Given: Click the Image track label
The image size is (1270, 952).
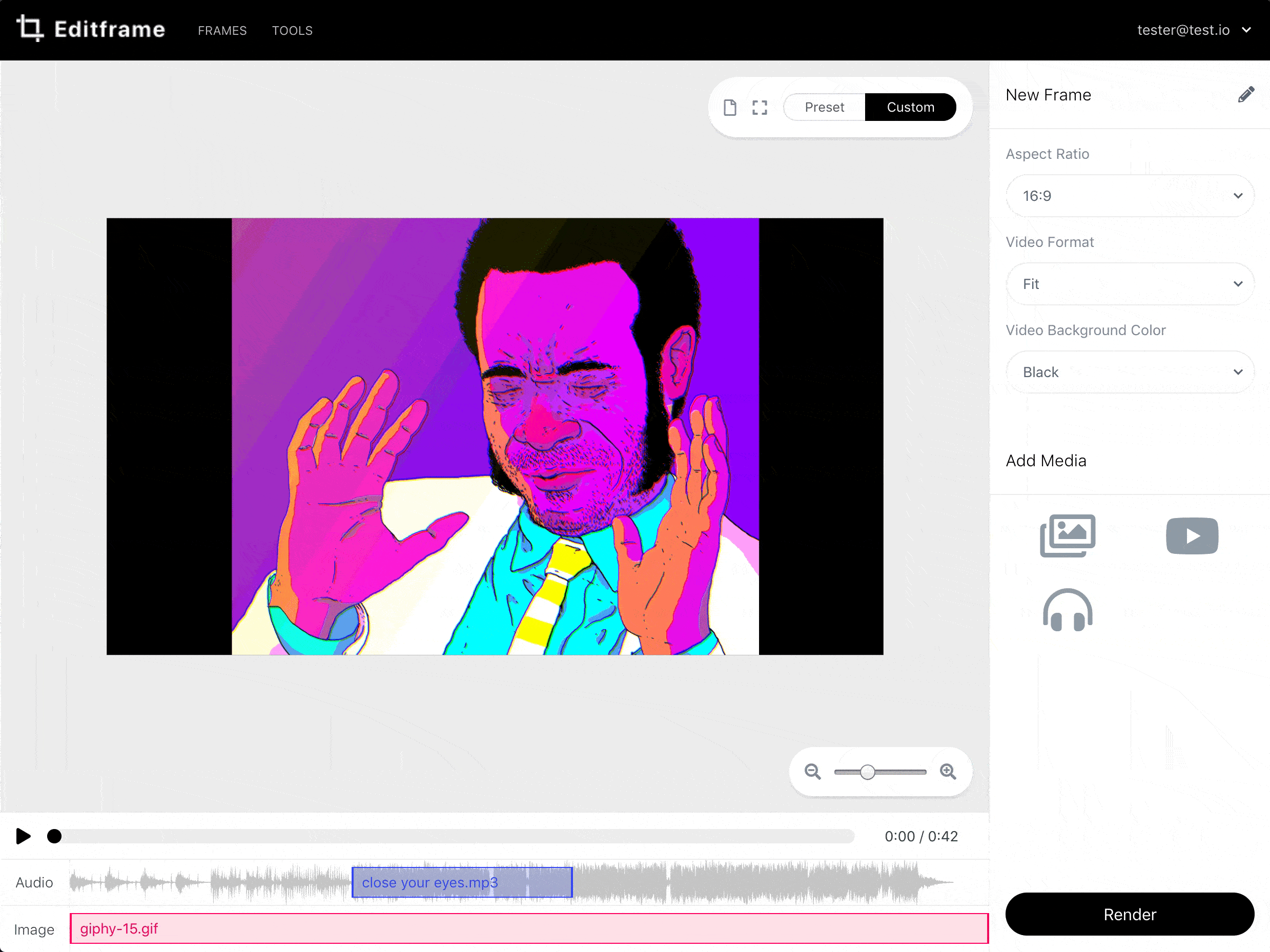Looking at the screenshot, I should [x=34, y=929].
